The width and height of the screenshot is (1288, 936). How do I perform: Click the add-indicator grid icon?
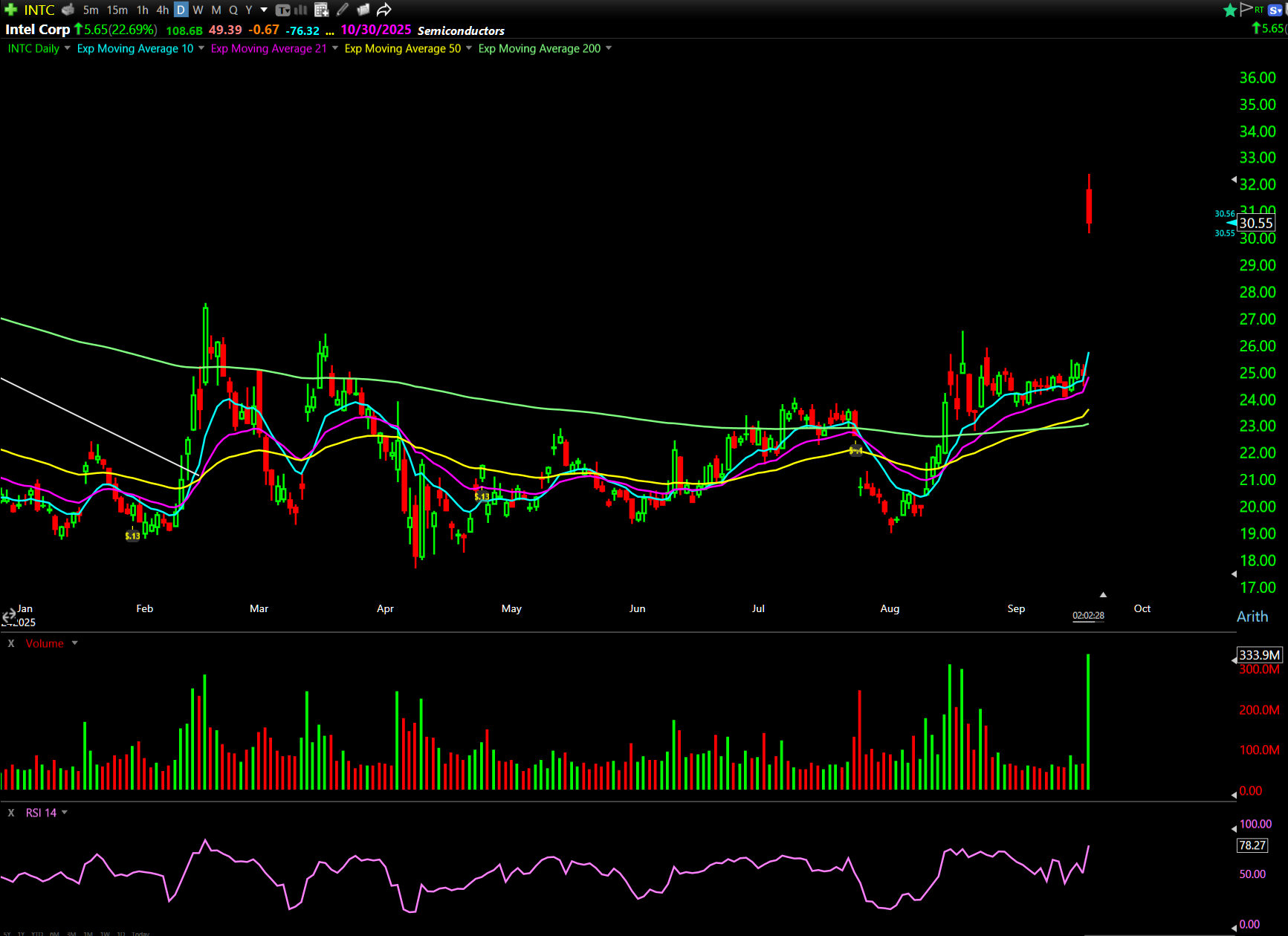(321, 10)
